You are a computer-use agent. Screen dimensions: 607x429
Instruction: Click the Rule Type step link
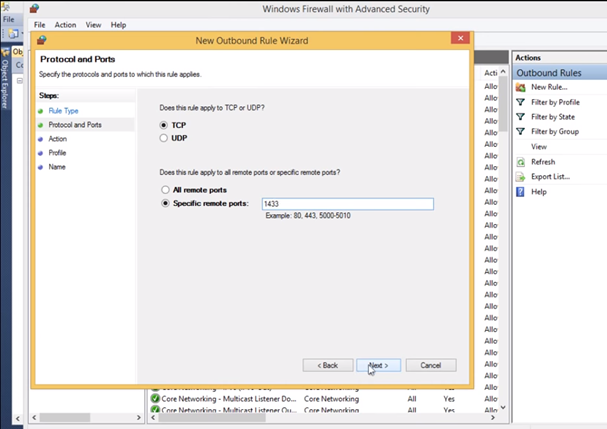coord(63,111)
